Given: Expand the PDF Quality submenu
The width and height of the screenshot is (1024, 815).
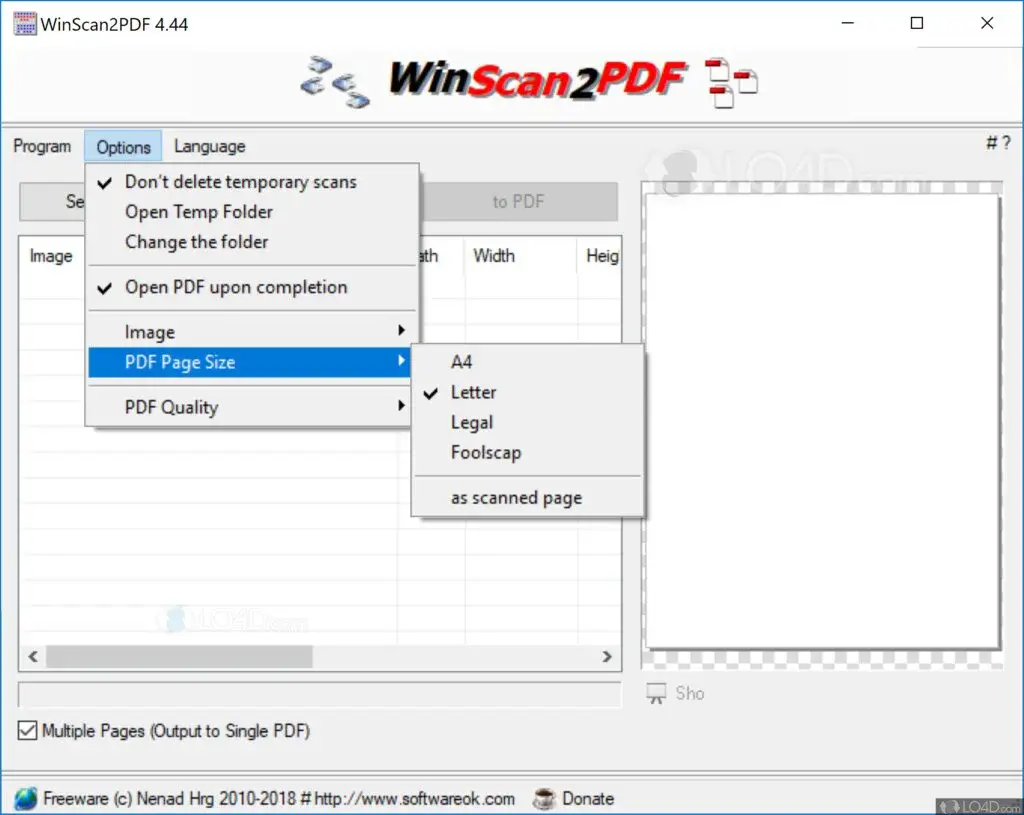Looking at the screenshot, I should 251,408.
